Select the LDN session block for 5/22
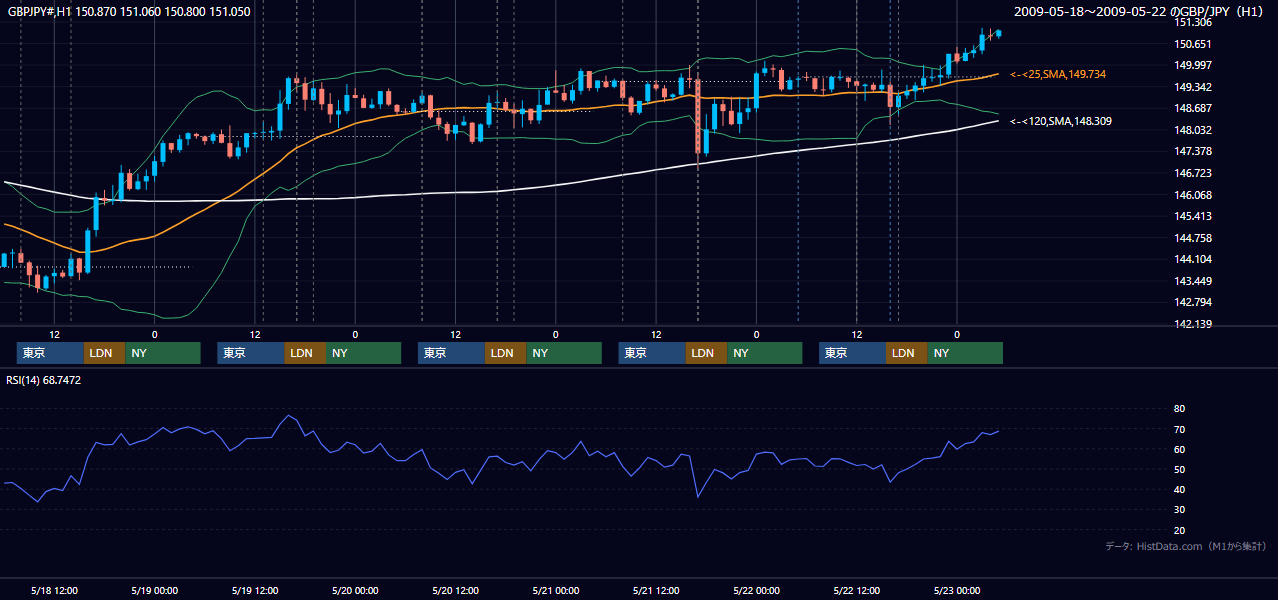 906,353
